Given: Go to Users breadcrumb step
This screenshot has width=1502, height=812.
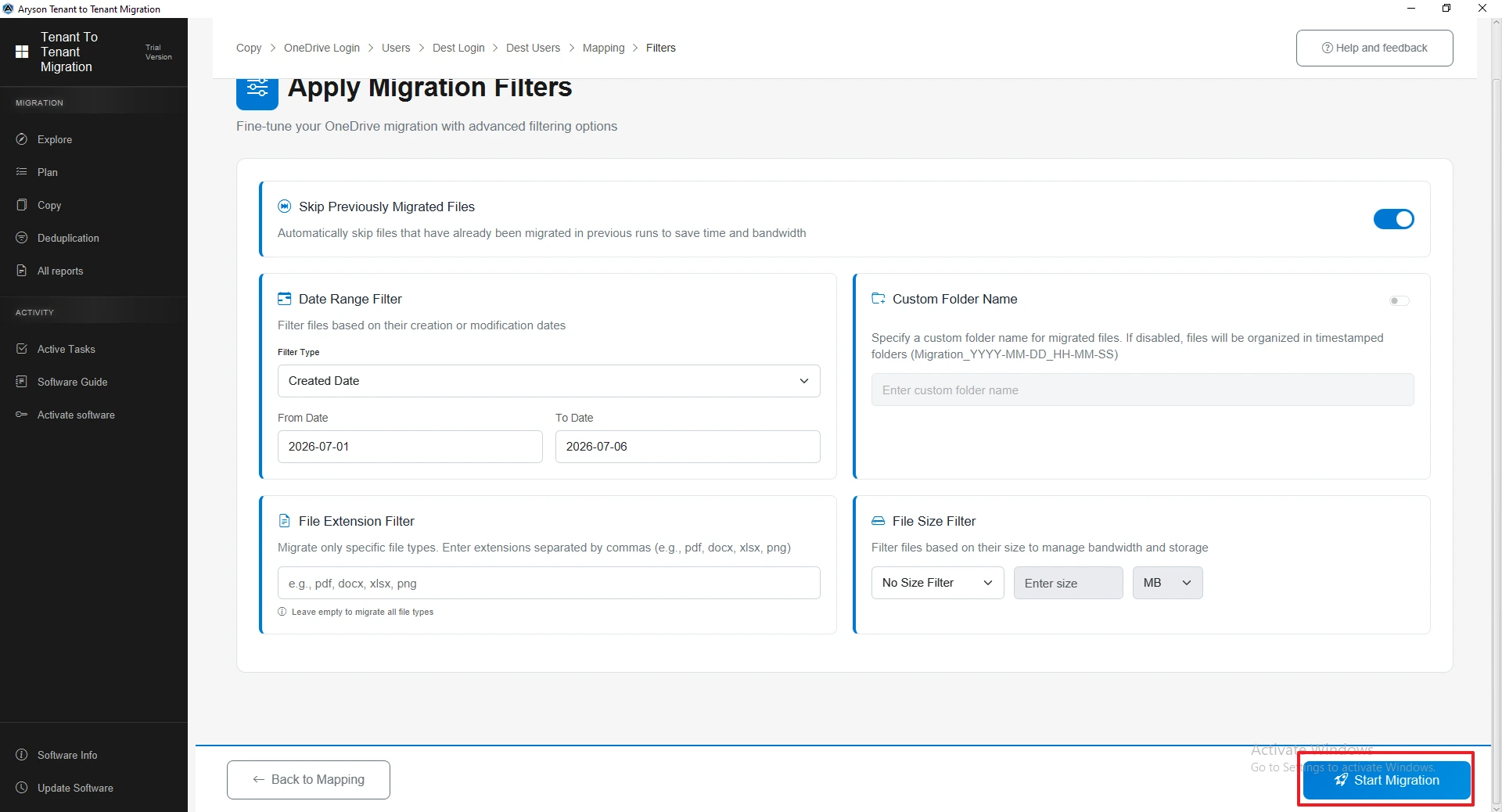Looking at the screenshot, I should (x=396, y=48).
